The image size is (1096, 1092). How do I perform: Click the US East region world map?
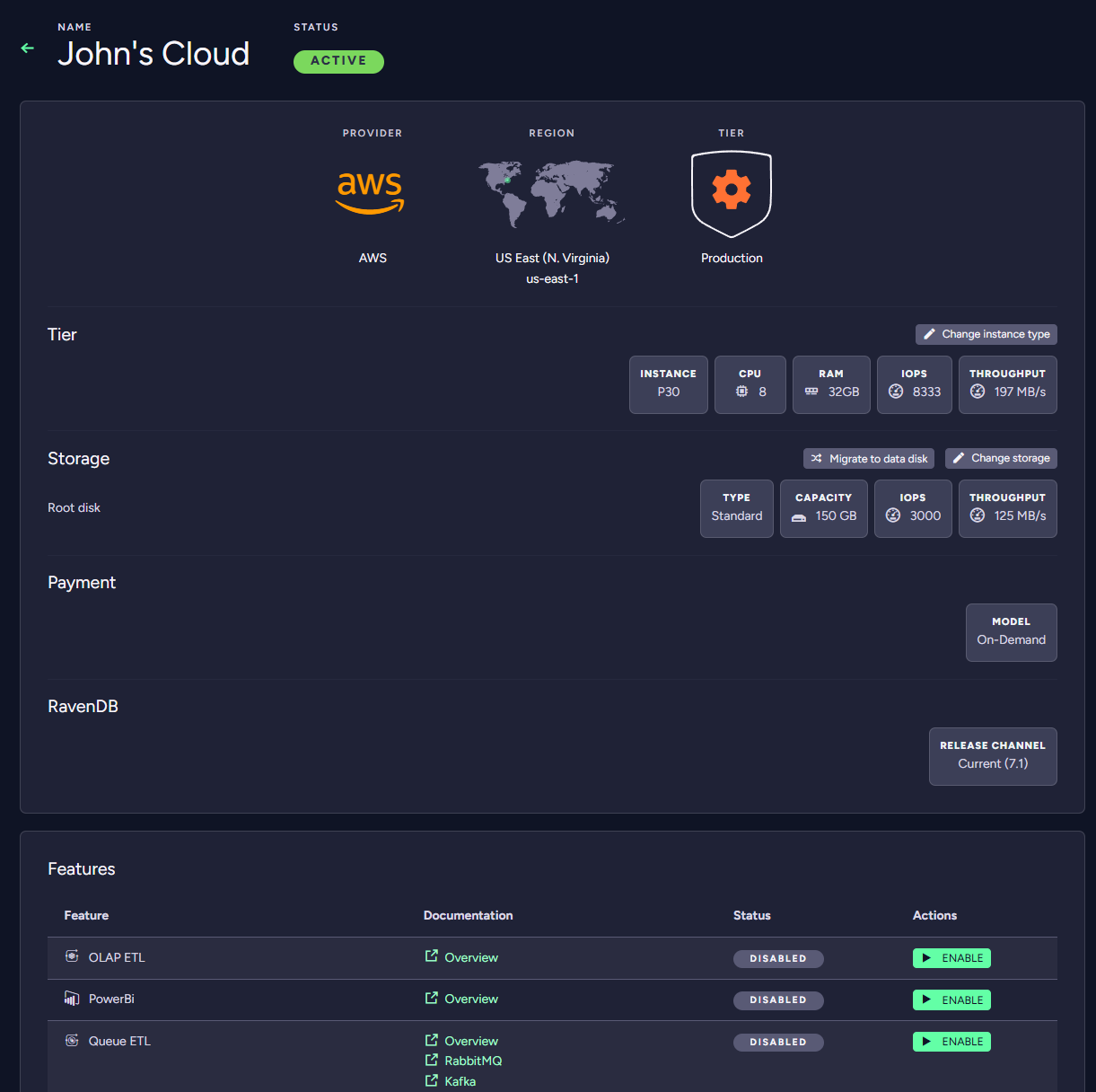click(x=551, y=191)
